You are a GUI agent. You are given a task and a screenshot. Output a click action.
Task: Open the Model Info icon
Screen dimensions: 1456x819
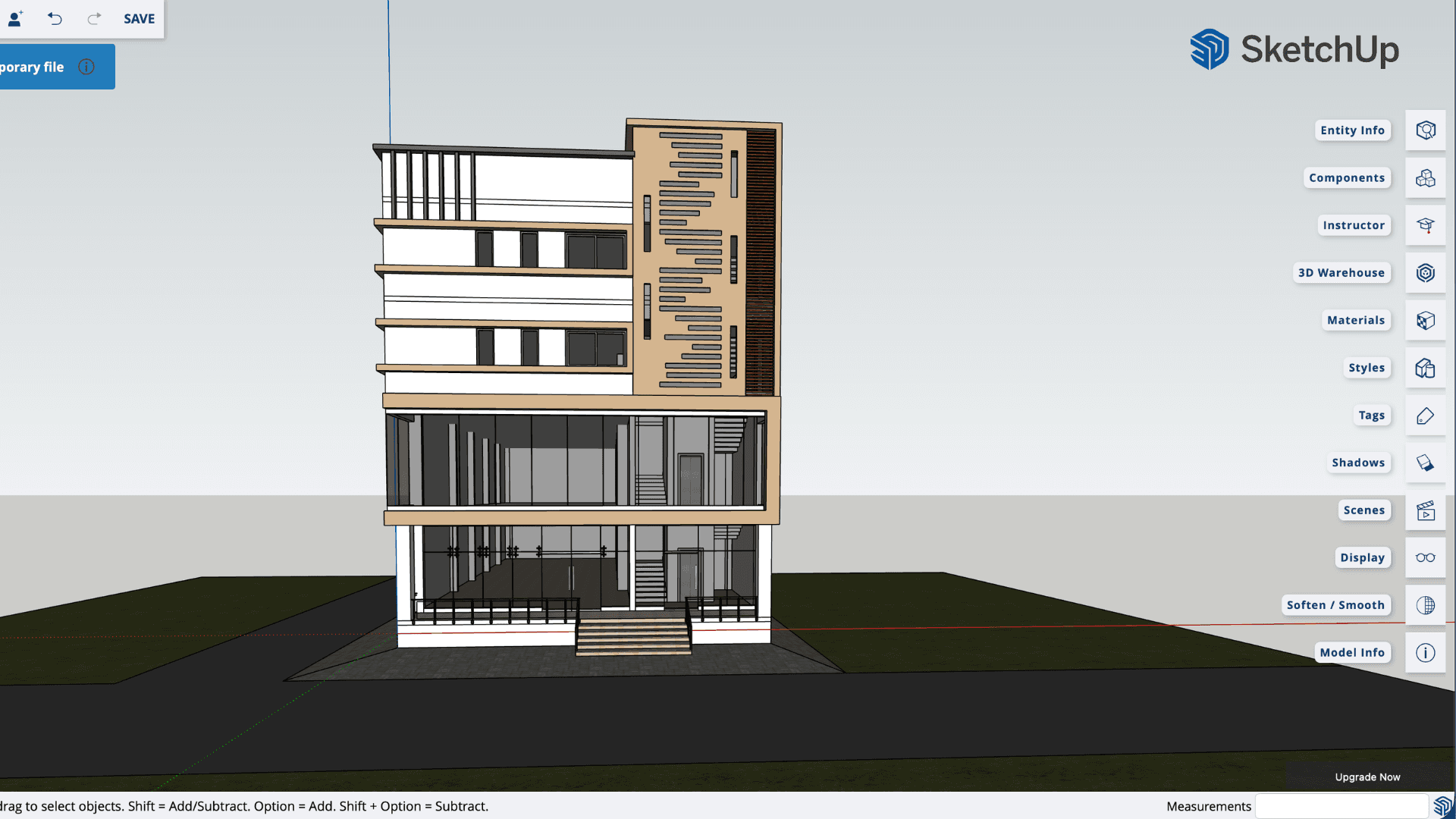pos(1426,653)
